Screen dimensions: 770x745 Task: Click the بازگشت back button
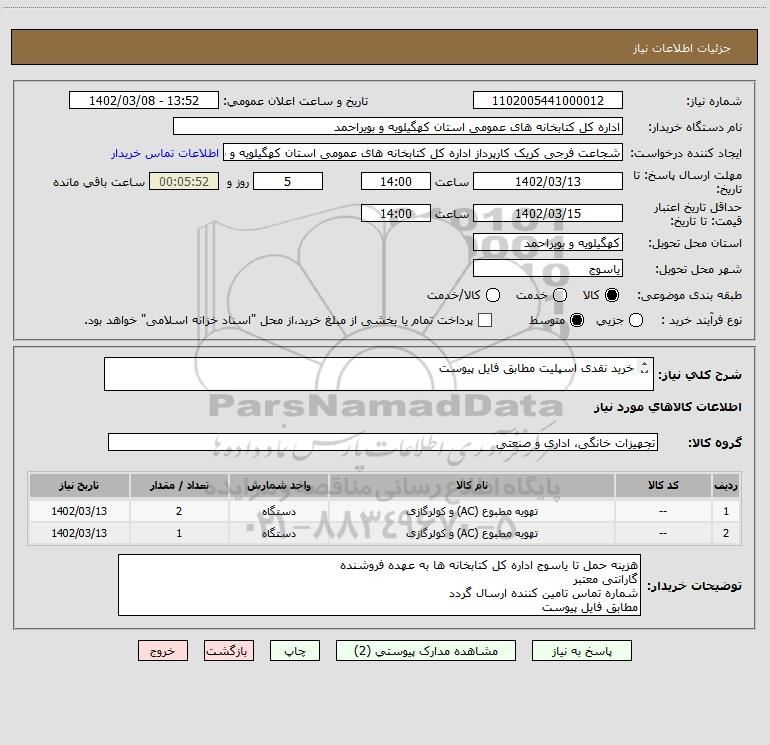tap(229, 651)
